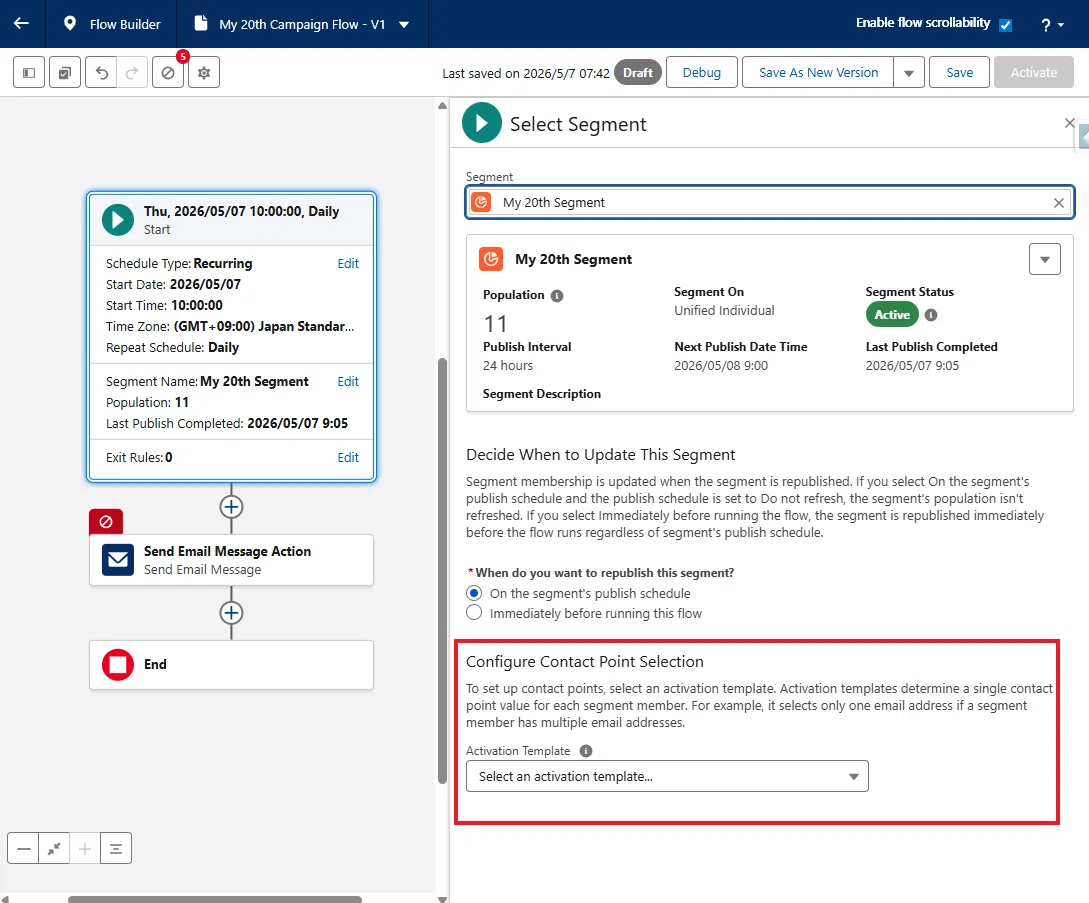Close the Select Segment panel
The height and width of the screenshot is (903, 1089).
pyautogui.click(x=1070, y=123)
